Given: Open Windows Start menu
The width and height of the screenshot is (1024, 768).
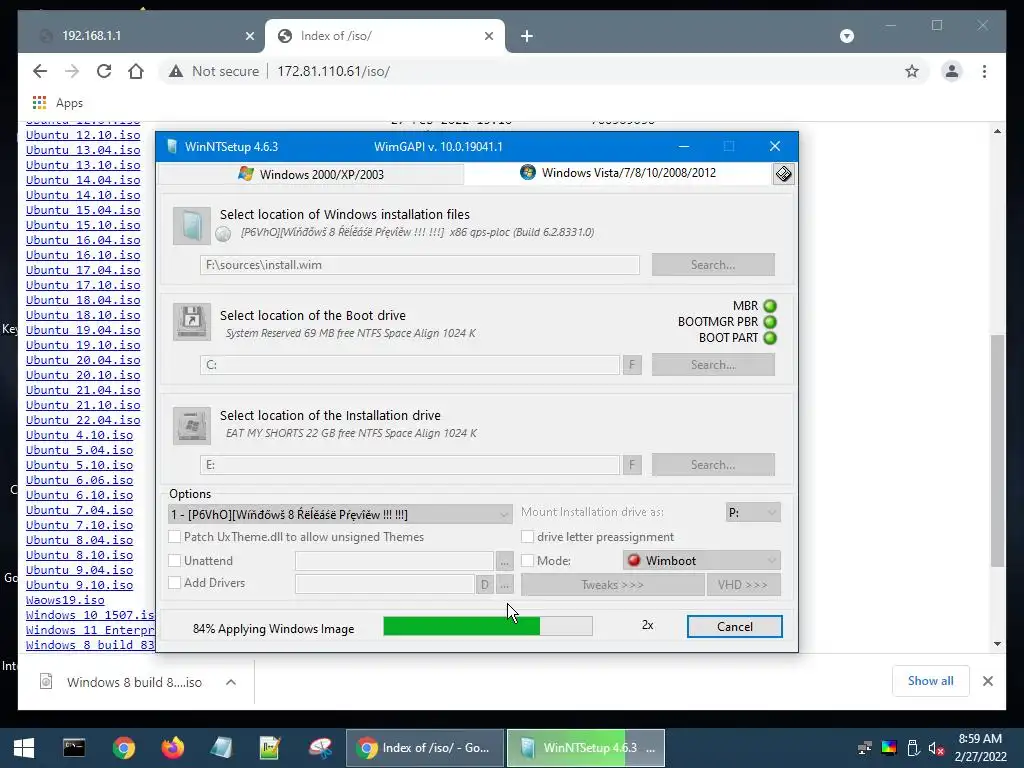Looking at the screenshot, I should (x=24, y=748).
